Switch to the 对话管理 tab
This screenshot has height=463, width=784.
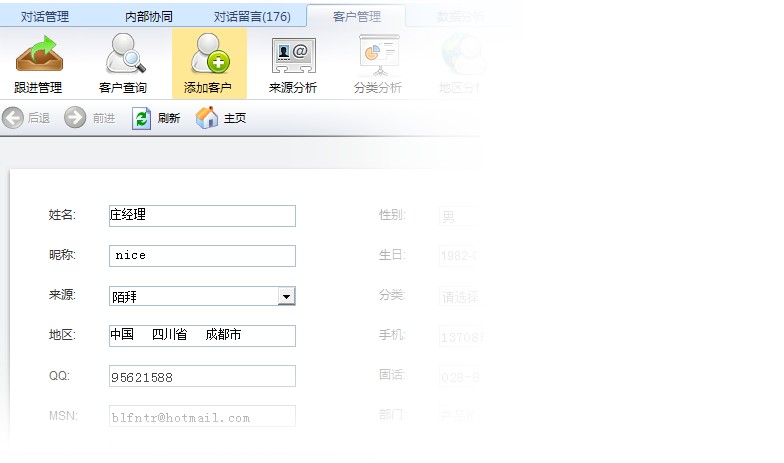45,16
